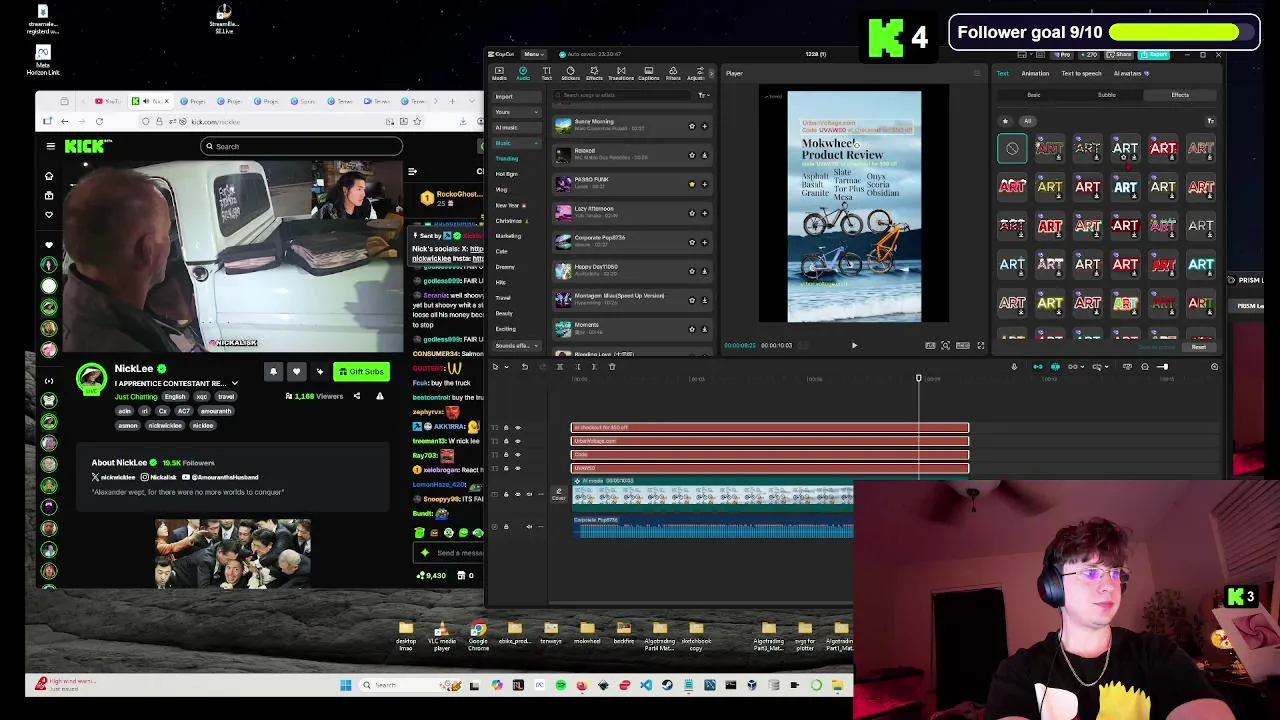Image resolution: width=1280 pixels, height=720 pixels.
Task: Lock the 'Code' text track
Action: (506, 455)
